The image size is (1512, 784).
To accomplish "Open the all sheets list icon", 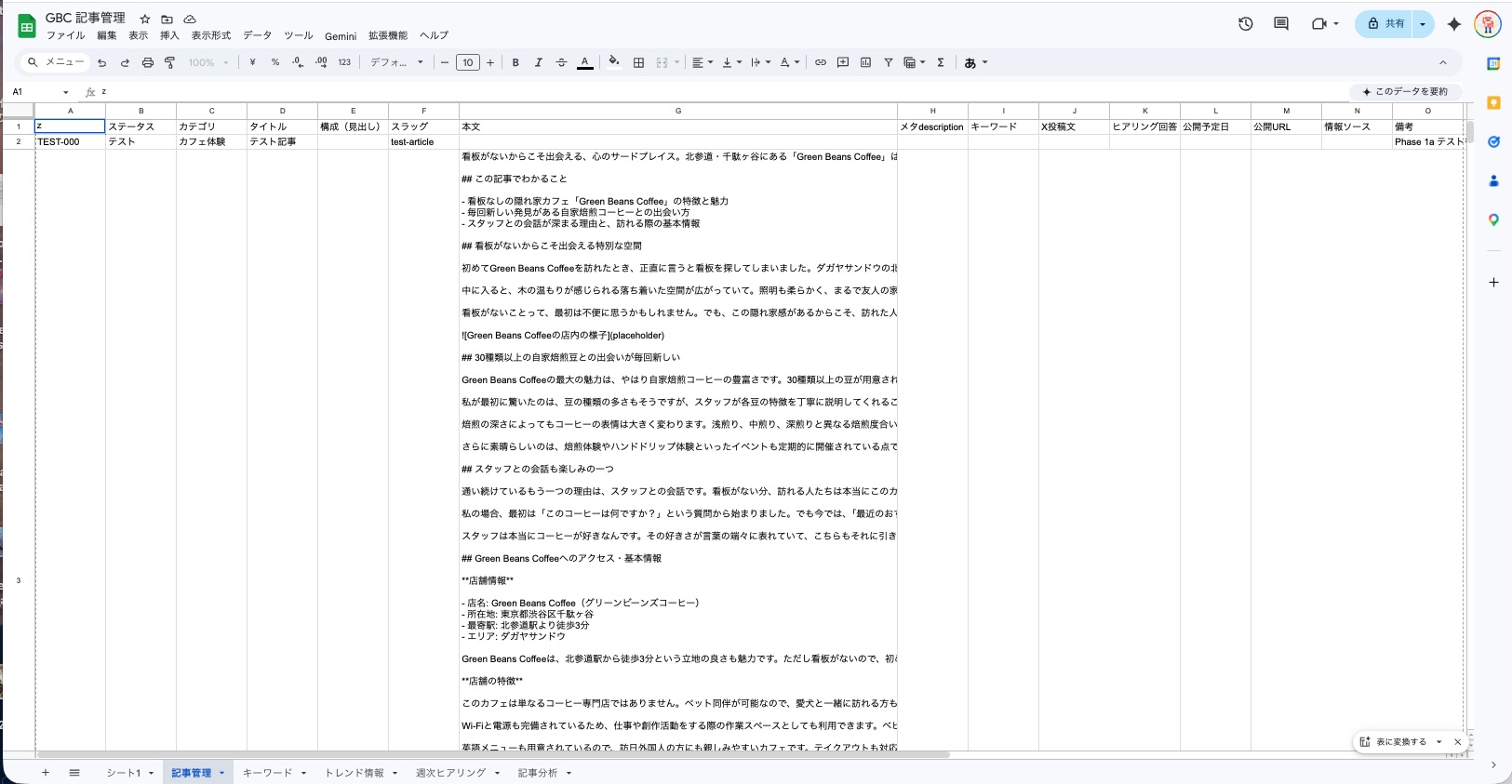I will pyautogui.click(x=74, y=773).
